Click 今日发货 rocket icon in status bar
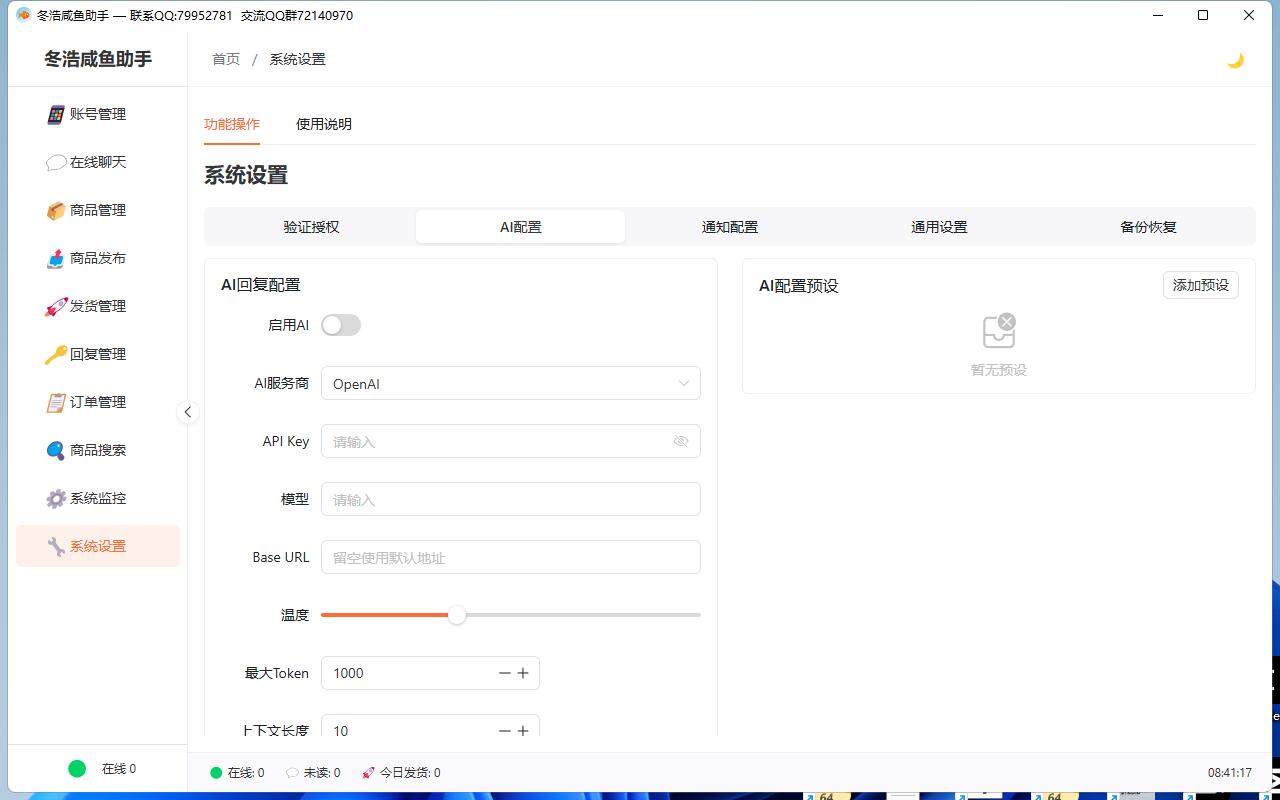 [x=368, y=773]
